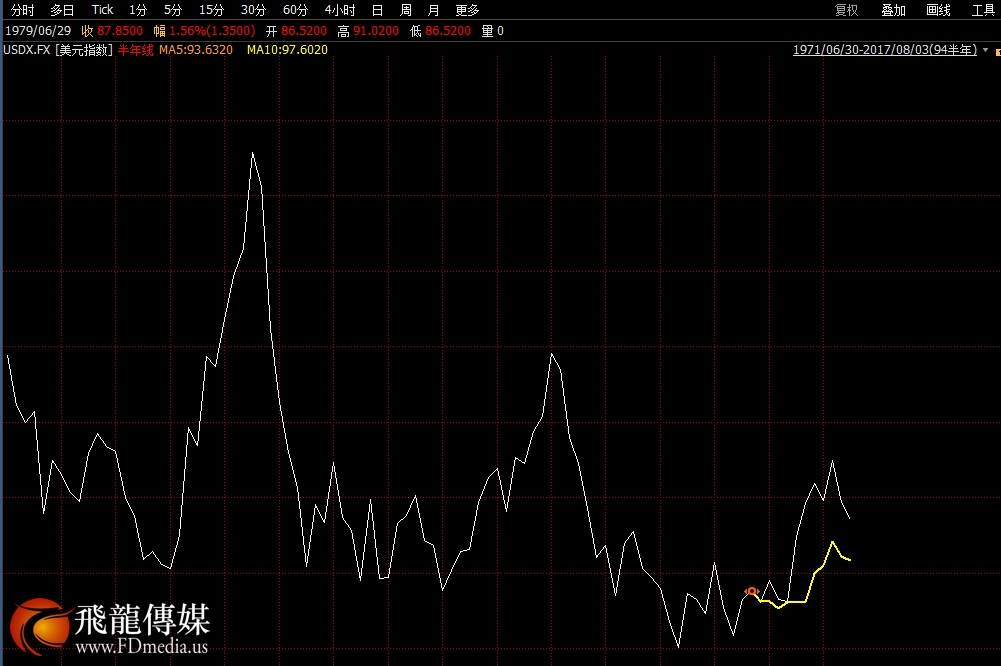Image resolution: width=1001 pixels, height=666 pixels.
Task: Click the 复权 adjustment button
Action: pos(846,10)
